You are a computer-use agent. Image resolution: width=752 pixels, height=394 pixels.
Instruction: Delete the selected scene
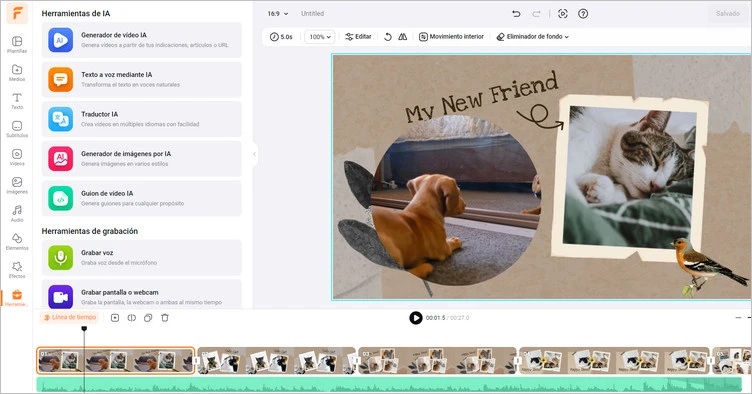(165, 318)
